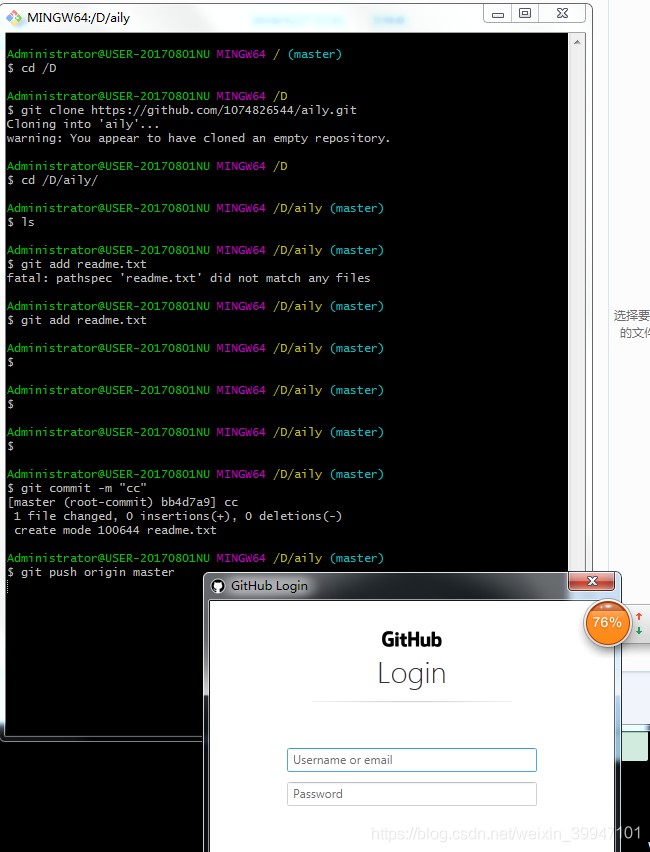Click the fatal pathspec error line
The image size is (650, 852).
(x=189, y=278)
